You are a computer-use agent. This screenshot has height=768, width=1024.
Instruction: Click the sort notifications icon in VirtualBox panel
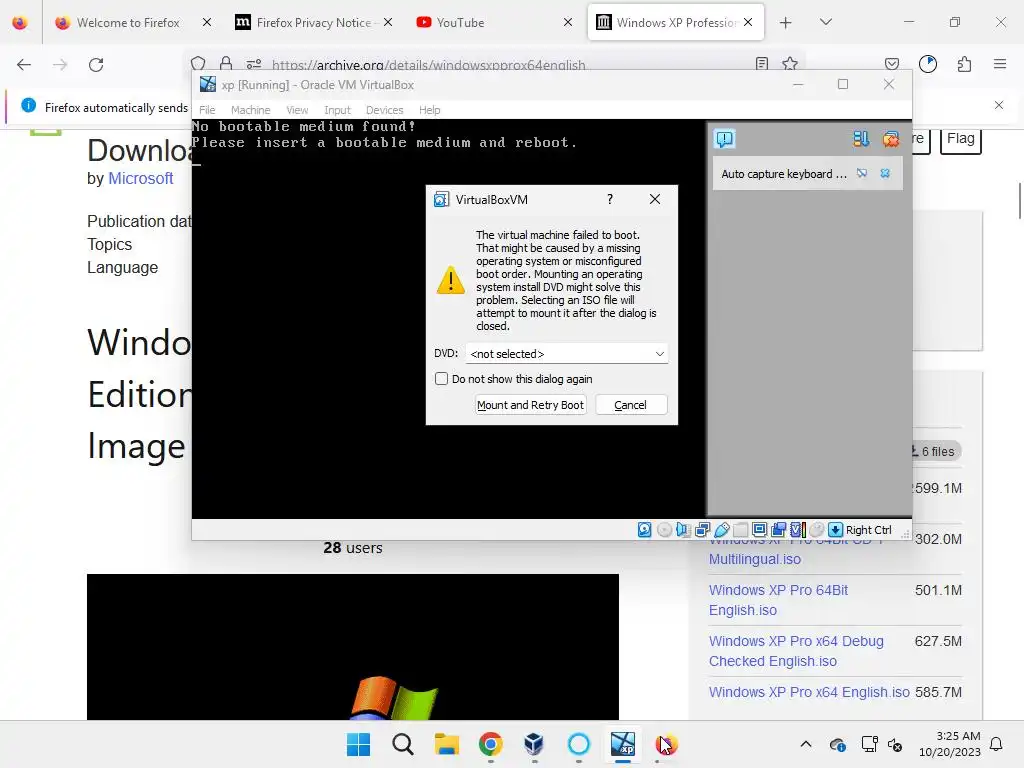(x=861, y=138)
